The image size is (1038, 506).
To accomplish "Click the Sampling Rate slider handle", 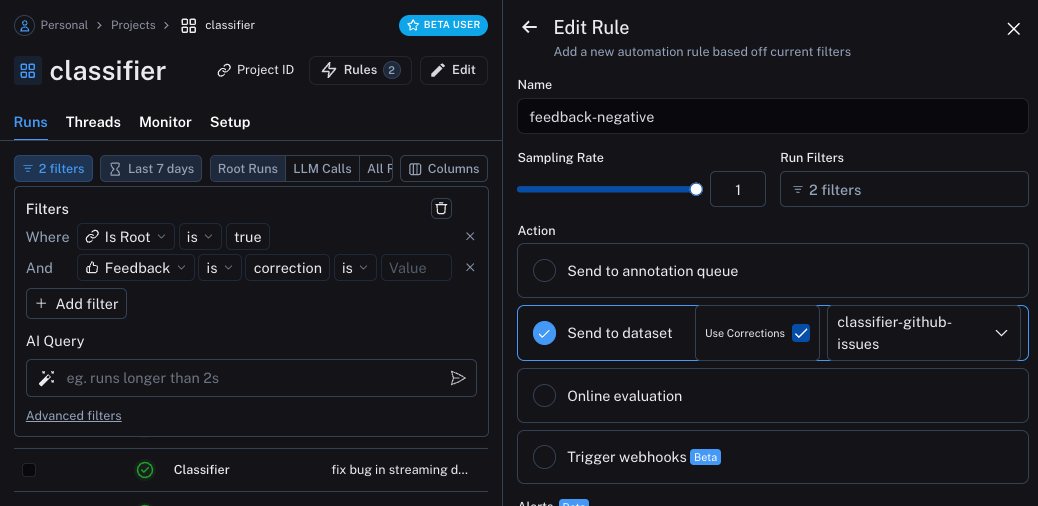I will tap(696, 189).
